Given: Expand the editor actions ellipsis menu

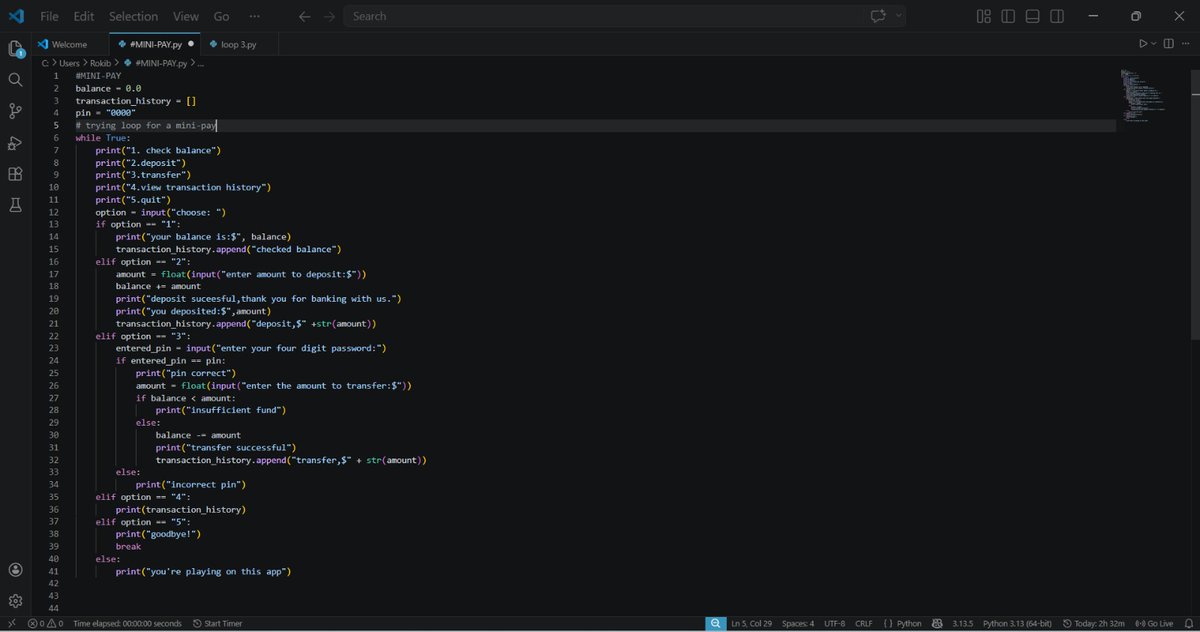Looking at the screenshot, I should [1187, 43].
